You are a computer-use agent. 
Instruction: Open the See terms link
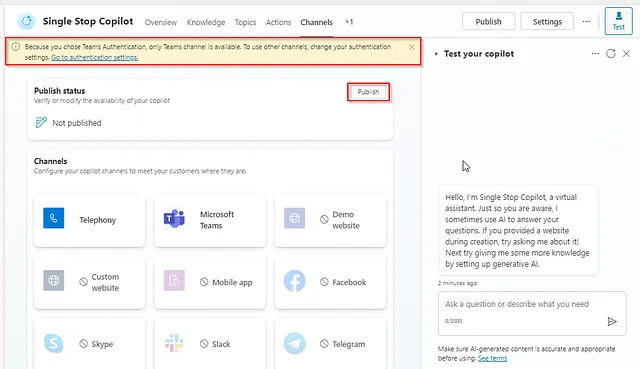click(492, 358)
